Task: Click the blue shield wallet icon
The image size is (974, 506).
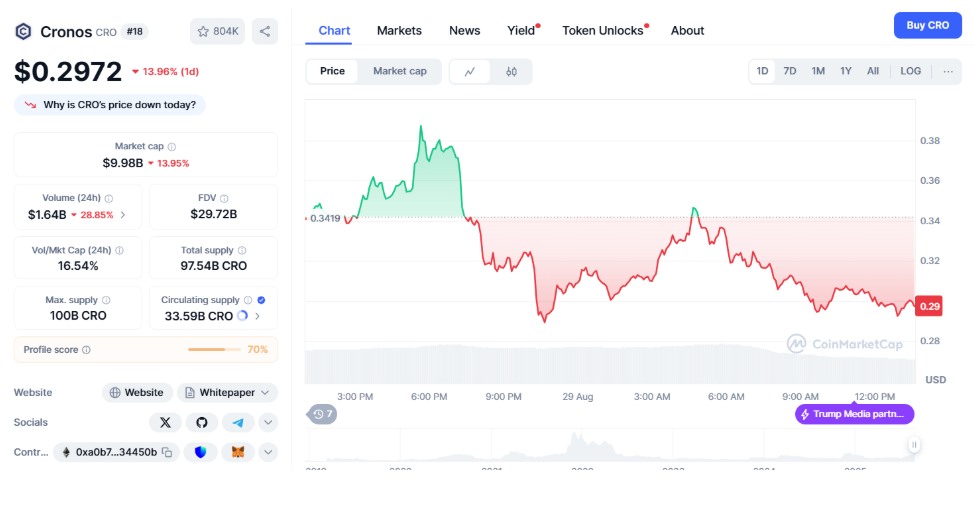Action: pyautogui.click(x=201, y=452)
